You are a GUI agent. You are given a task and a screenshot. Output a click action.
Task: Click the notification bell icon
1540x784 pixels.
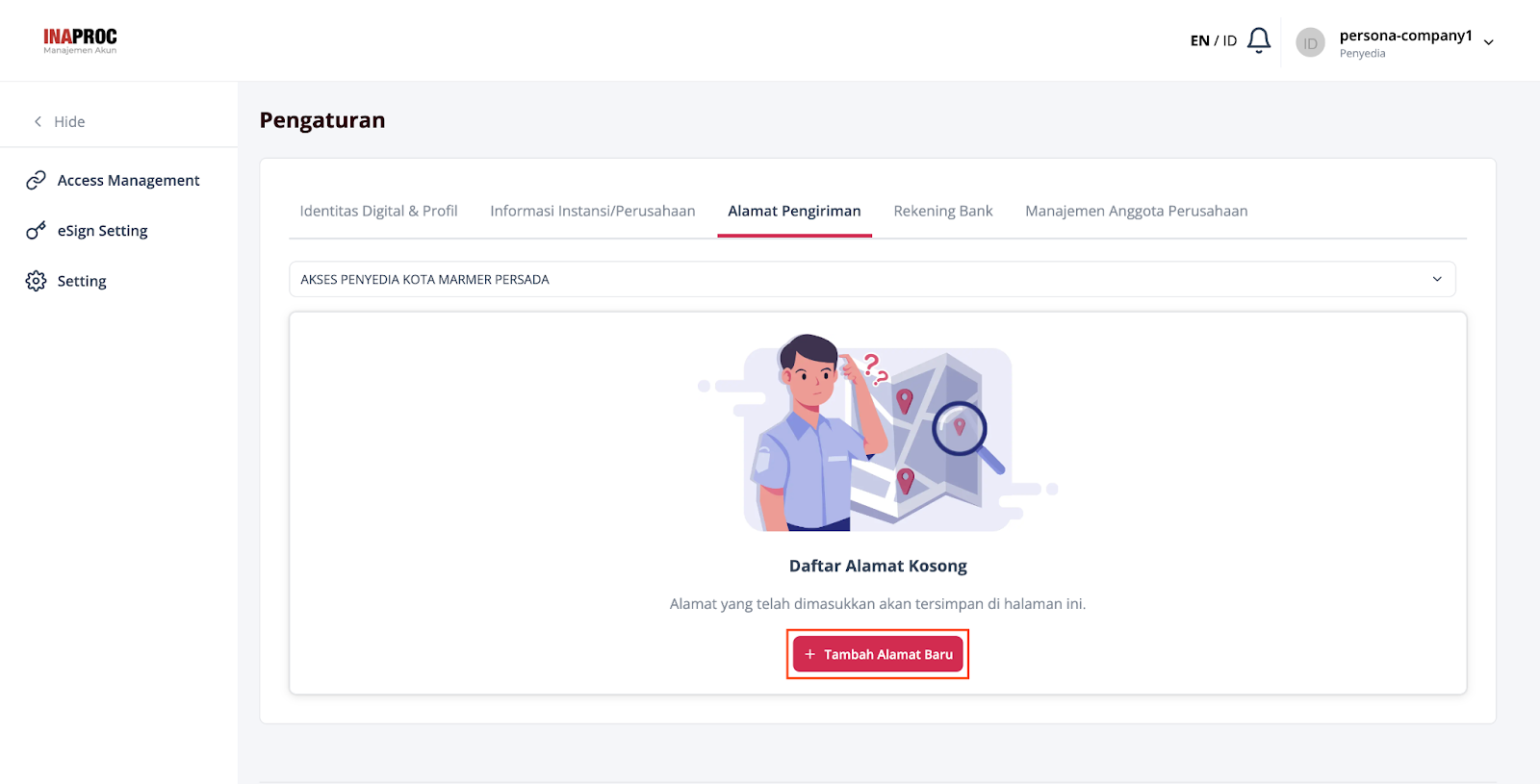[x=1259, y=40]
